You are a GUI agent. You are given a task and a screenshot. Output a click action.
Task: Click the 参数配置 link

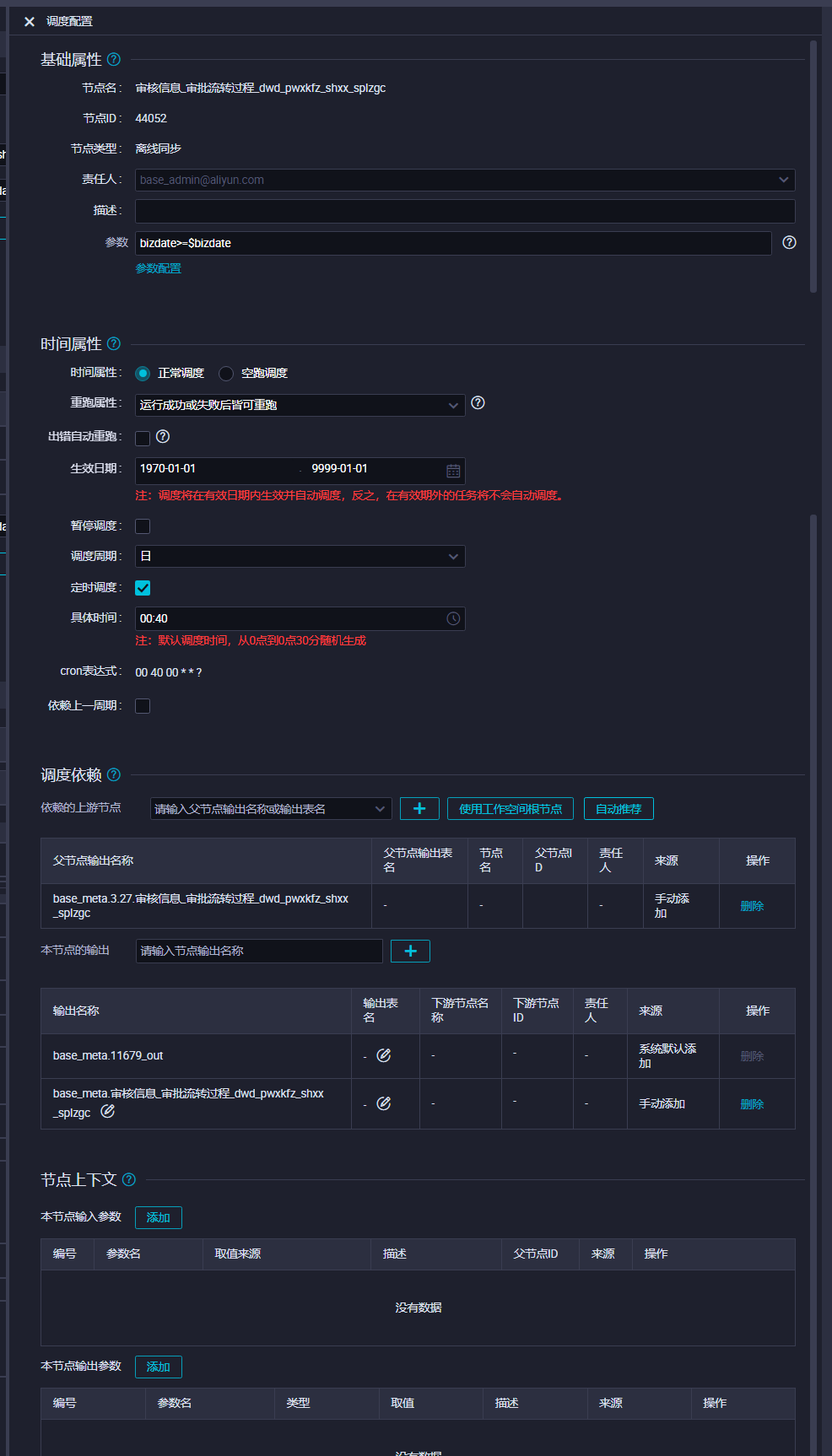tap(159, 268)
